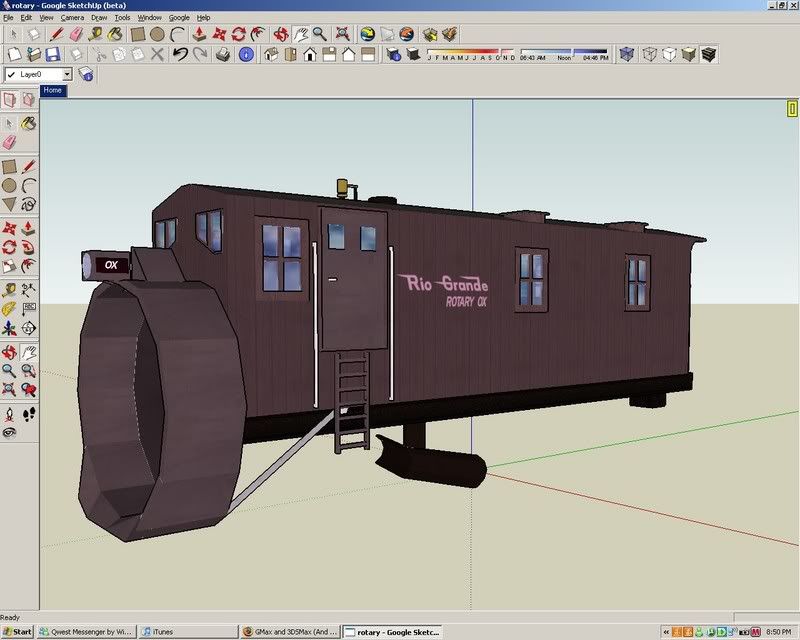This screenshot has height=640, width=800.
Task: Switch to Shaded with Textures style
Action: pyautogui.click(x=709, y=54)
